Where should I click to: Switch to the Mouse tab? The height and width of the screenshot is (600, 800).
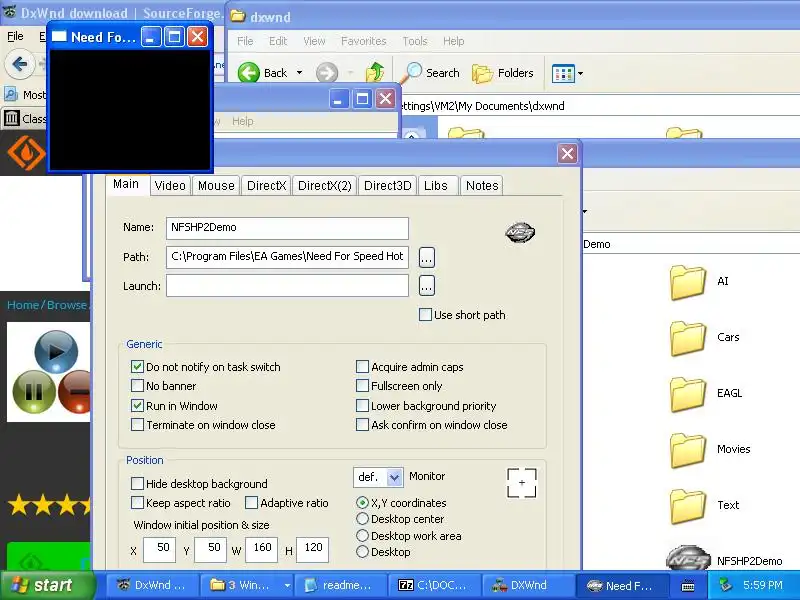coord(216,186)
